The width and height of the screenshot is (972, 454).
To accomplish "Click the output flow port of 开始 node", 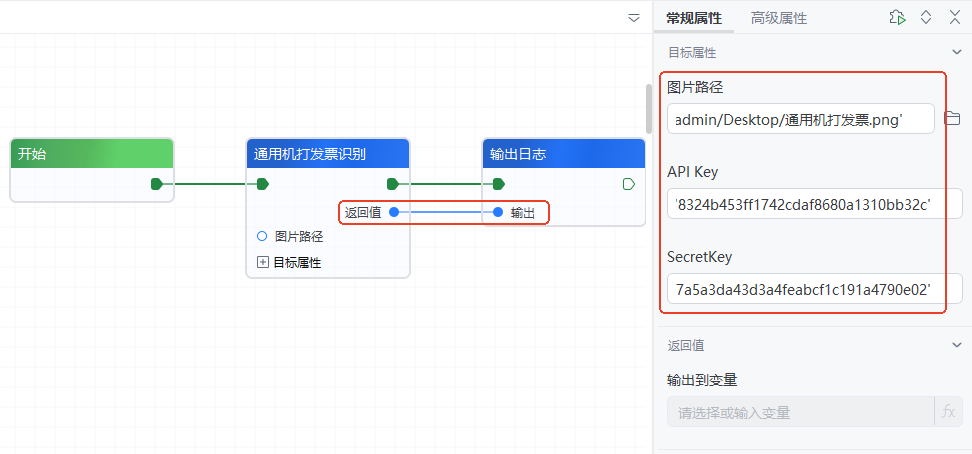I will [156, 183].
